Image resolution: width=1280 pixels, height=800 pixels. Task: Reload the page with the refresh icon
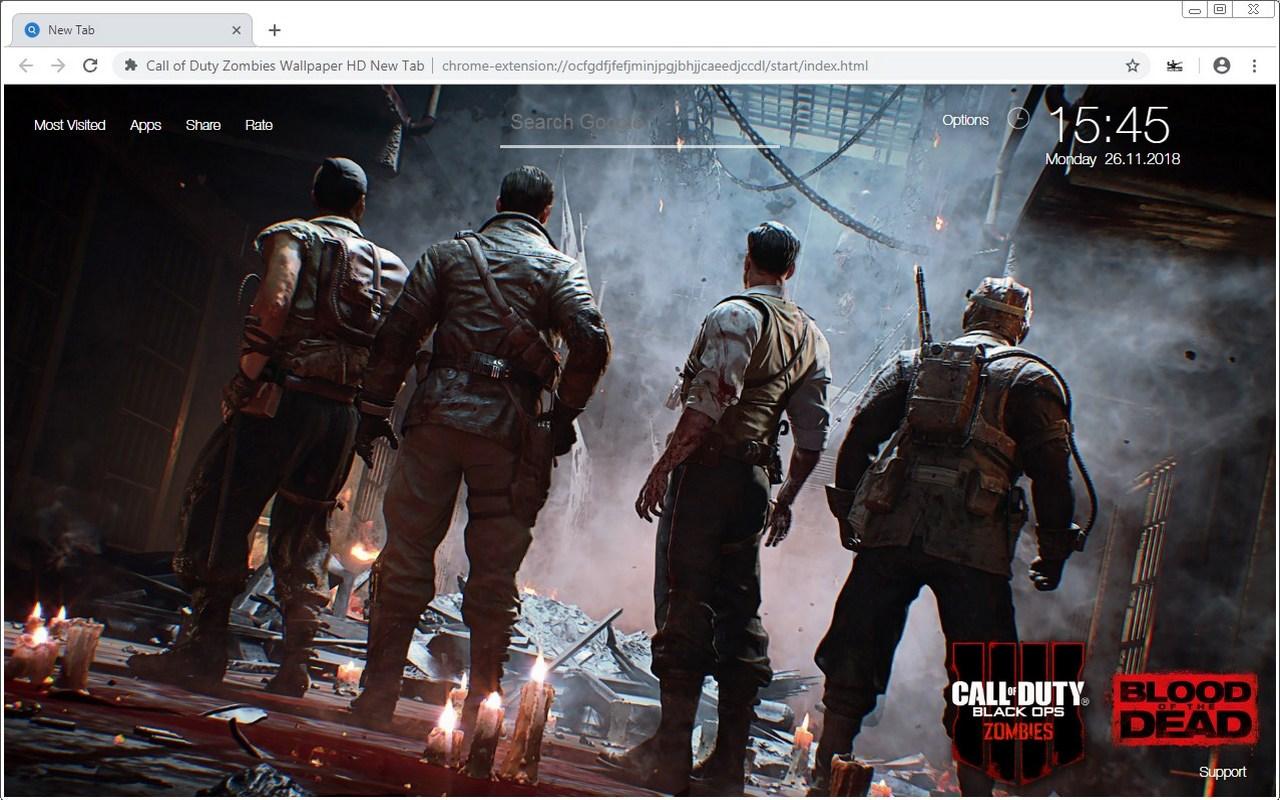(x=90, y=66)
